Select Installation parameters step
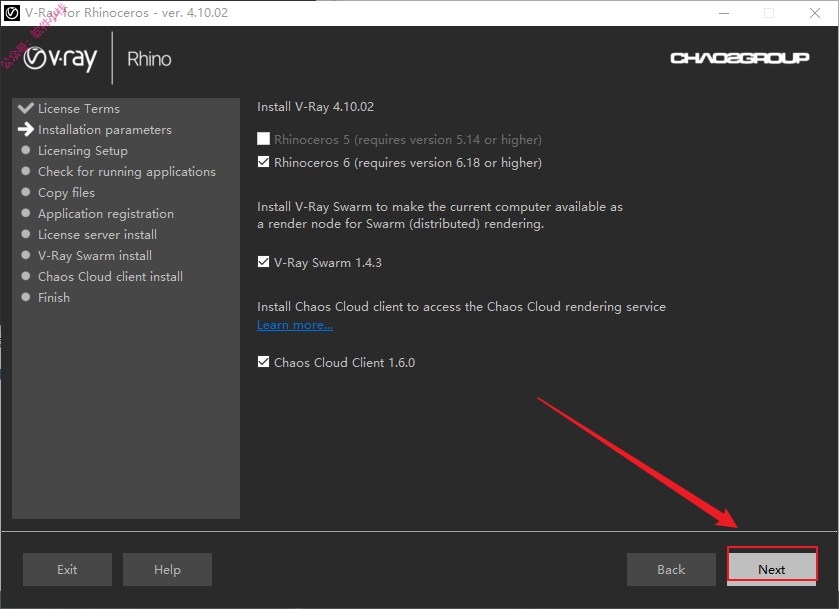This screenshot has height=609, width=839. [x=105, y=130]
